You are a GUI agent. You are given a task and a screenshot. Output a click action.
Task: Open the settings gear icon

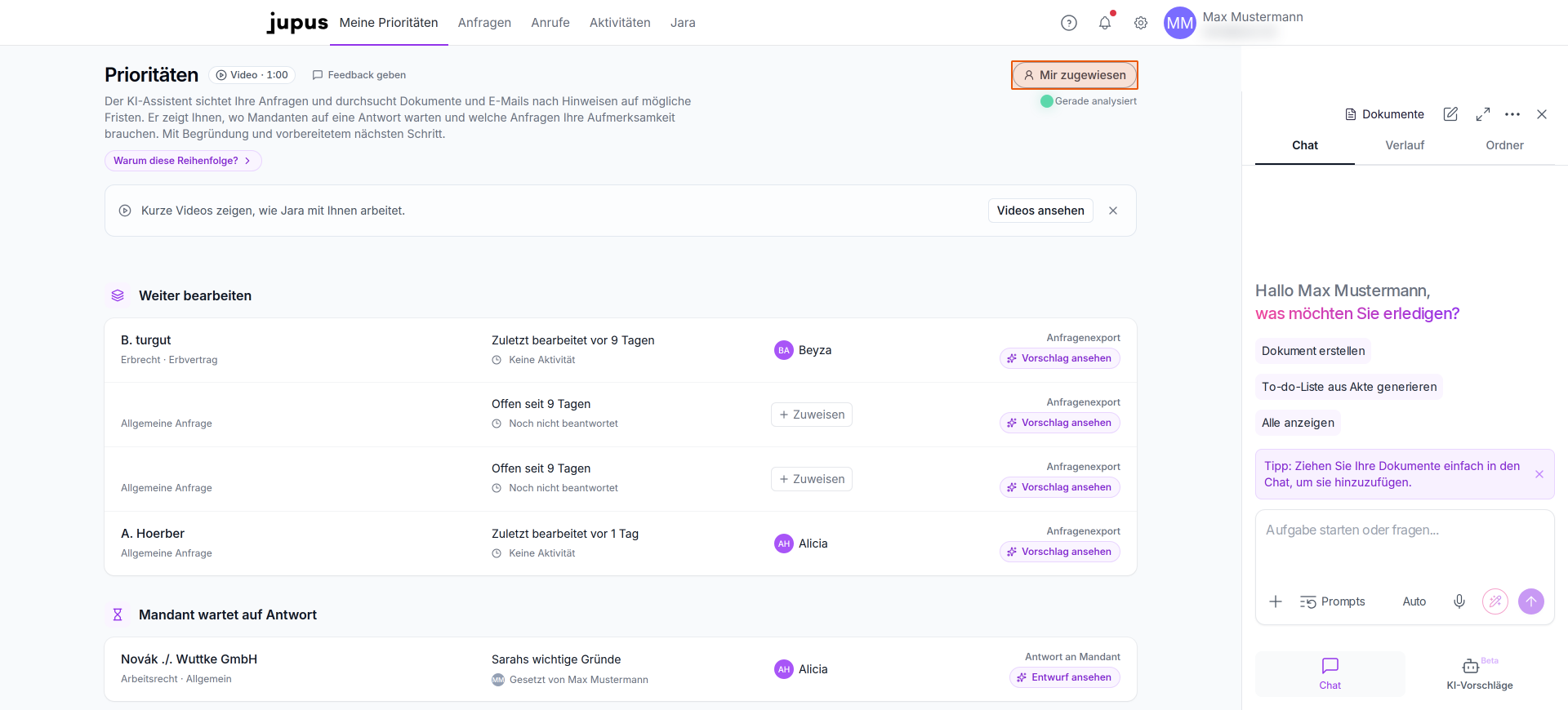pos(1141,23)
